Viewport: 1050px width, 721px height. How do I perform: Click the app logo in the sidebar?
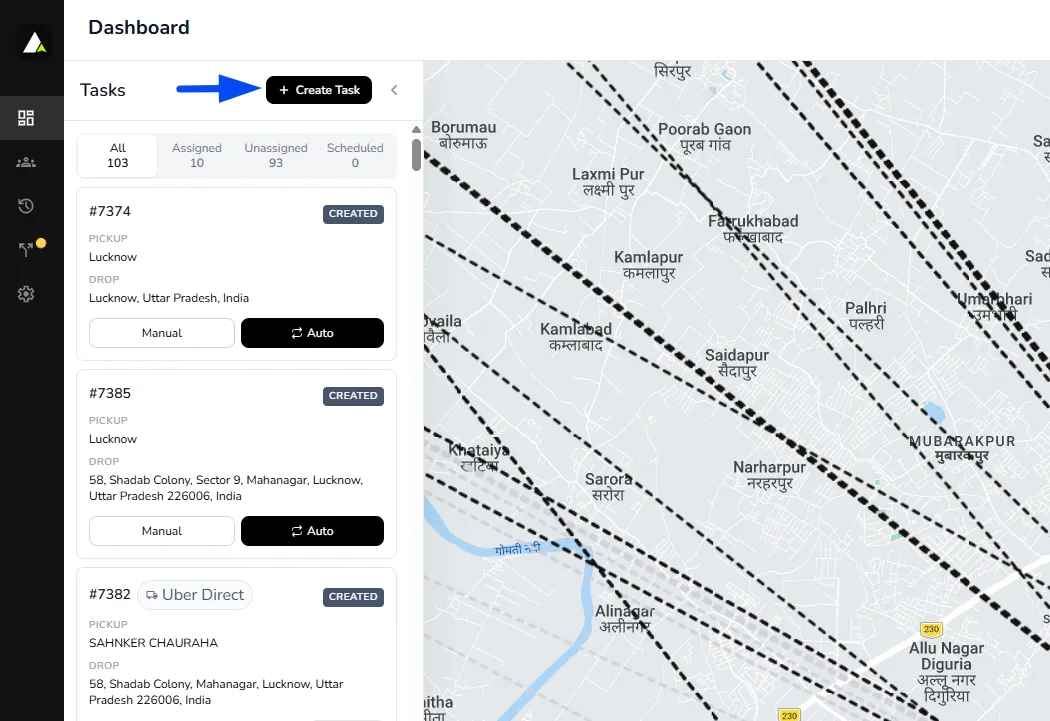click(x=34, y=43)
